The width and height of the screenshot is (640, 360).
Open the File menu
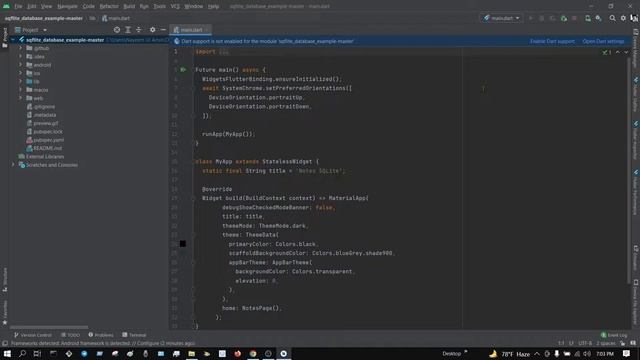tap(18, 7)
